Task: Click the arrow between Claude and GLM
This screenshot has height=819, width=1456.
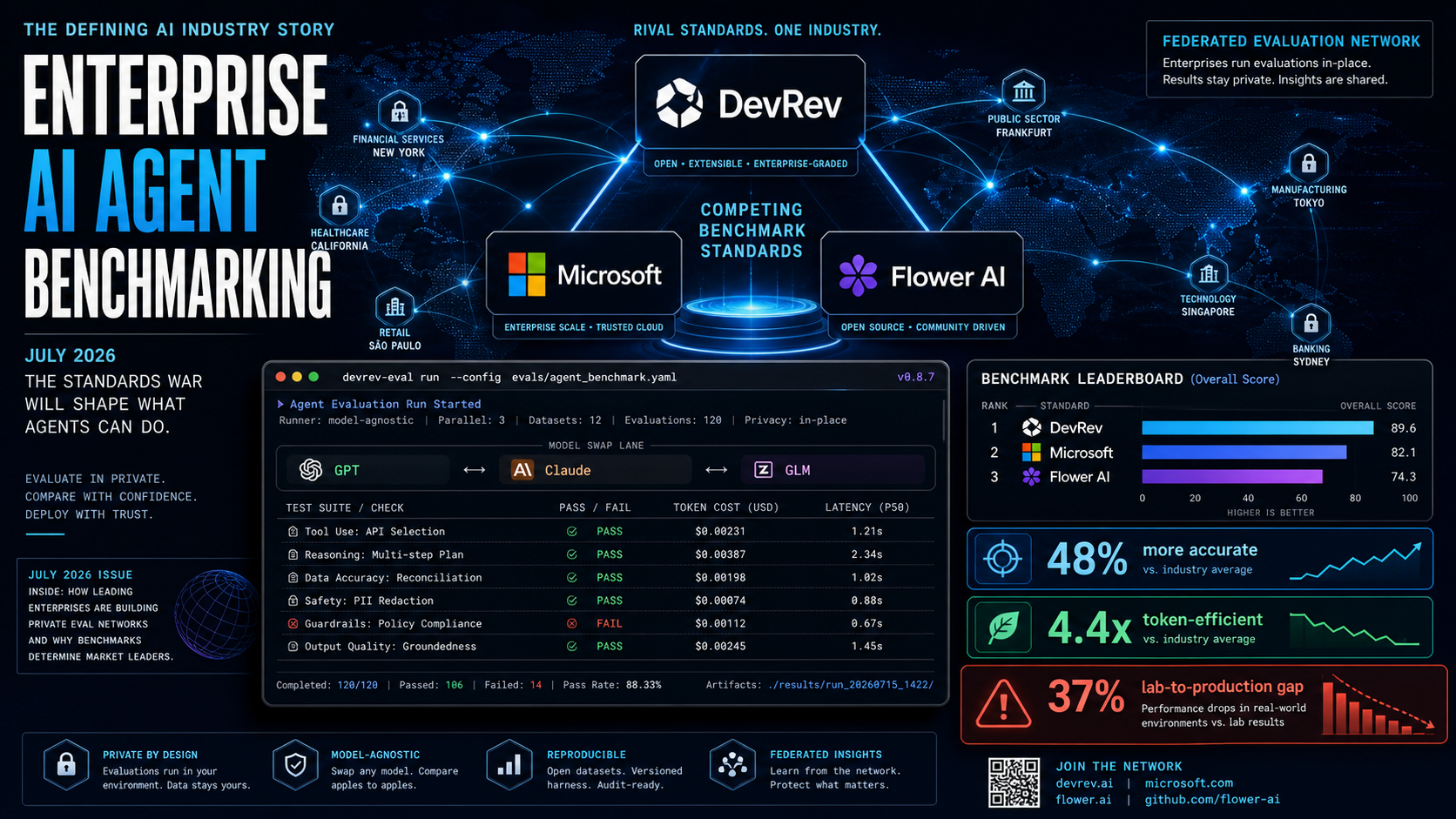Action: [x=717, y=470]
